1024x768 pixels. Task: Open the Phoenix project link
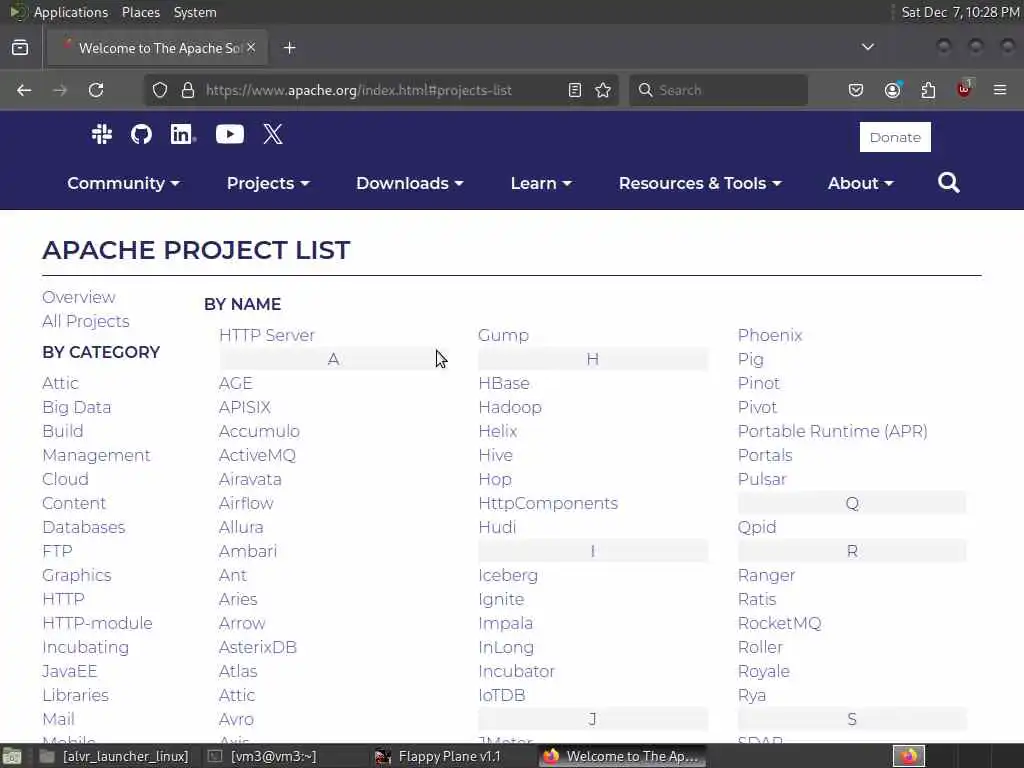[770, 335]
